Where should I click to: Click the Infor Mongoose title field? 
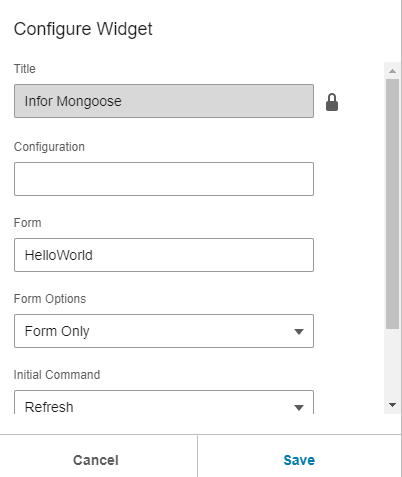coord(164,101)
